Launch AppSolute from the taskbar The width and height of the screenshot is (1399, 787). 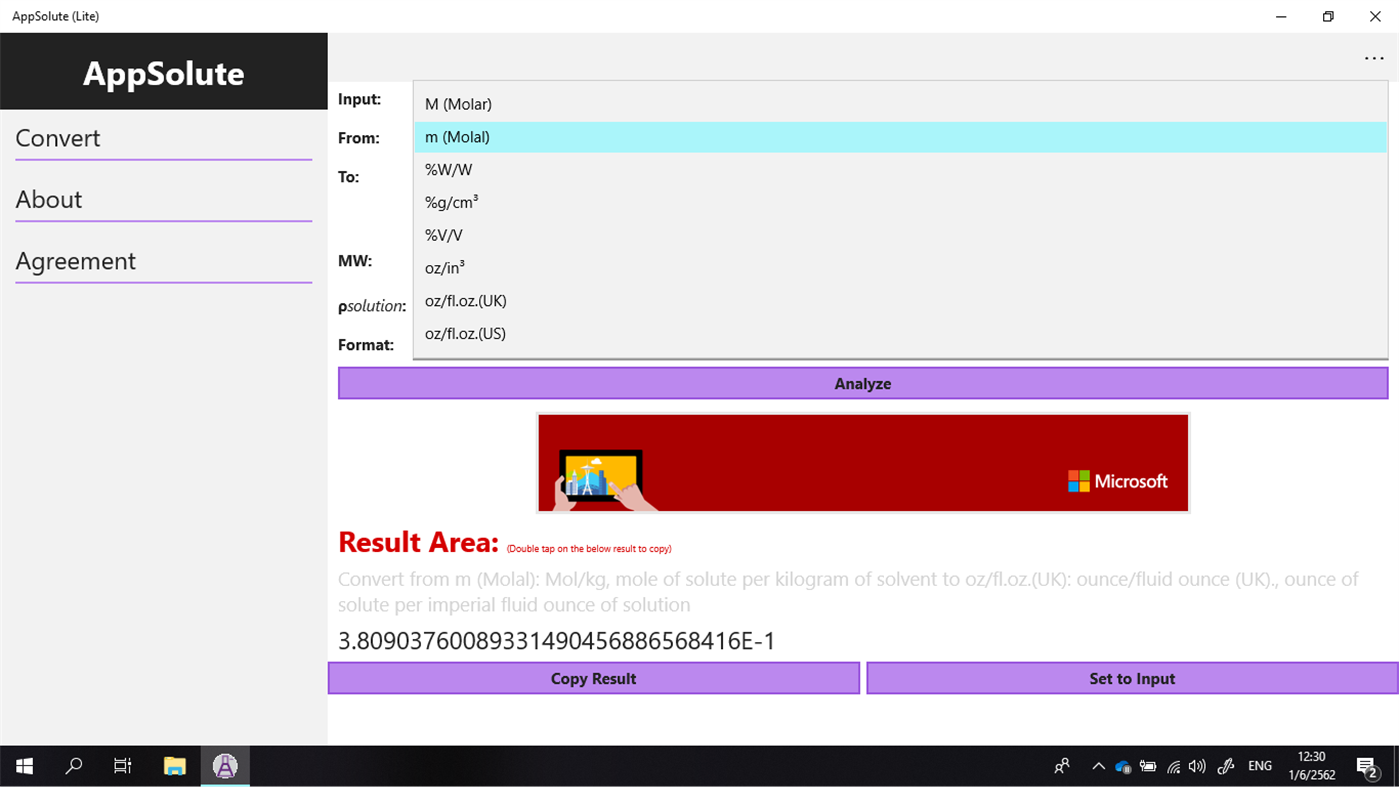pyautogui.click(x=224, y=765)
